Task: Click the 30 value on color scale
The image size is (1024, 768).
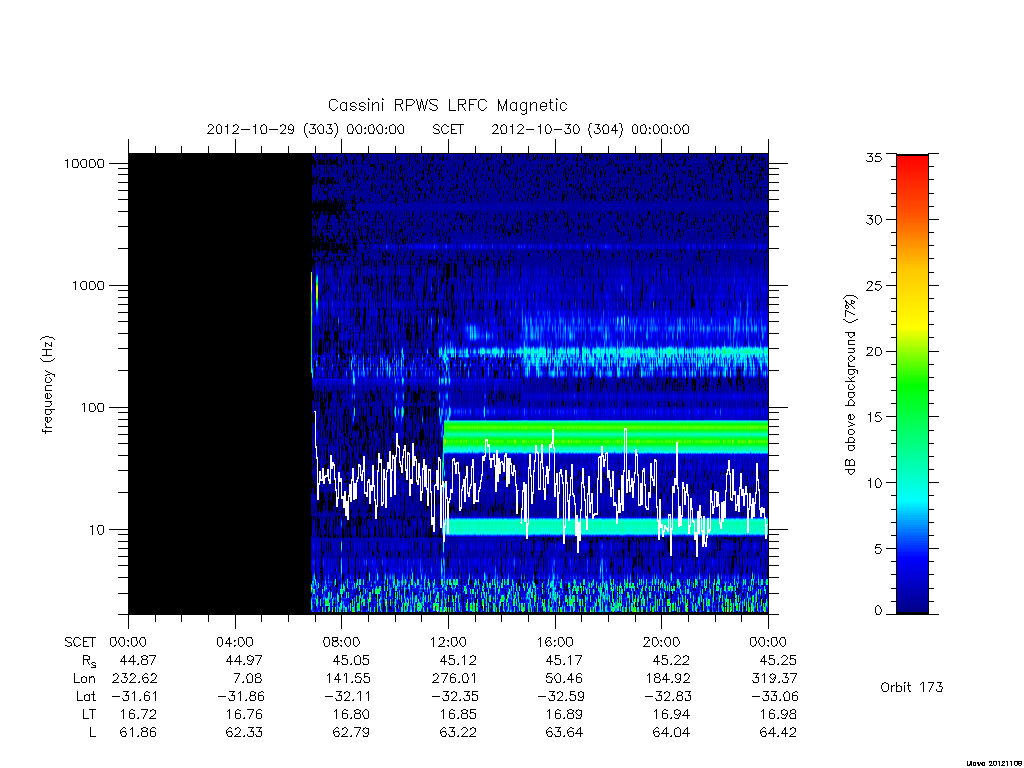Action: (873, 220)
